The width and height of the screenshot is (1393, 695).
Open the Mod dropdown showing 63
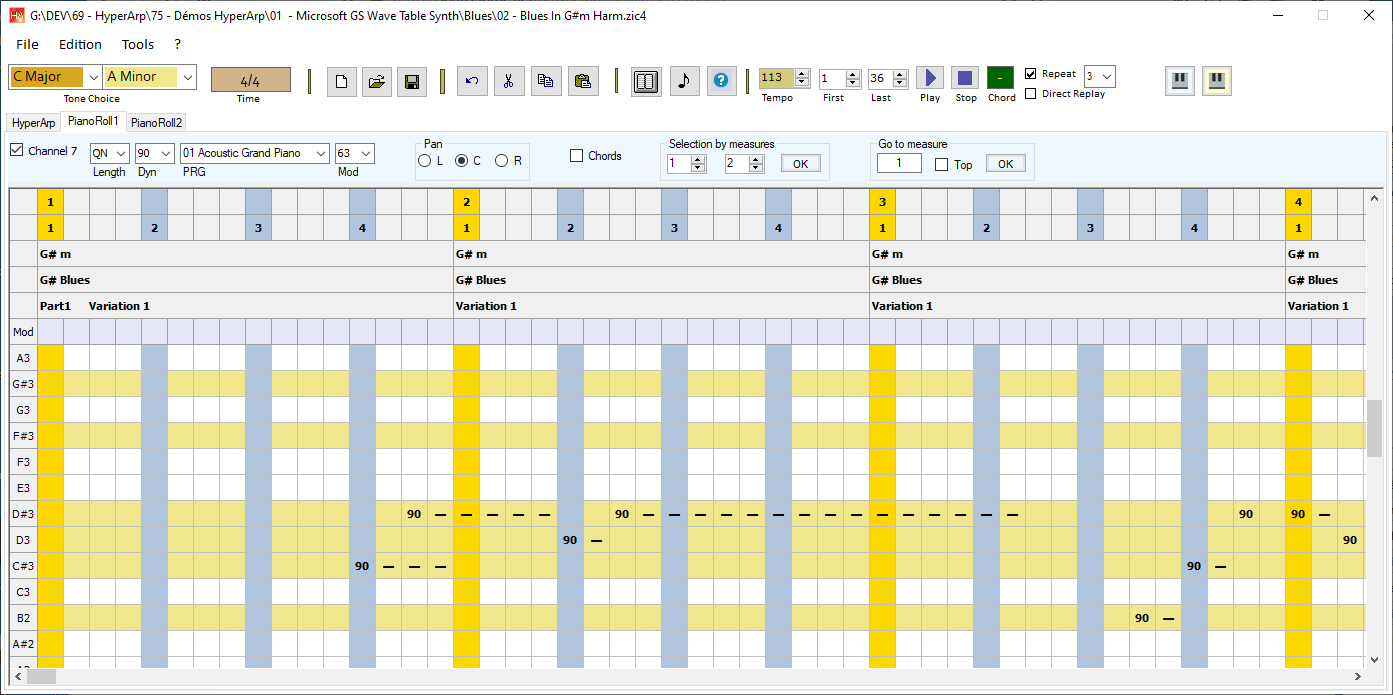coord(366,154)
